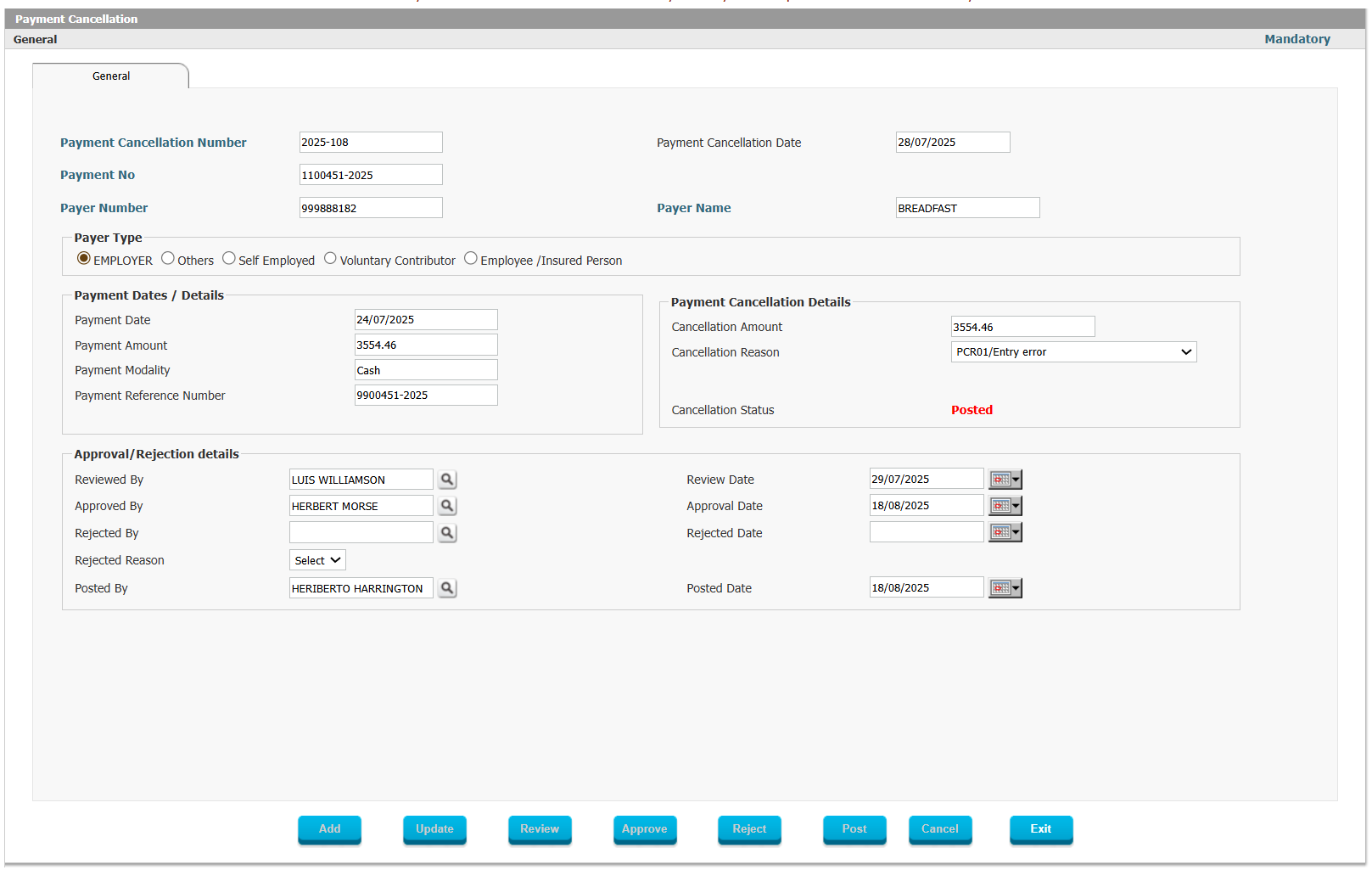Open lookup search next to Approved By
This screenshot has width=1372, height=870.
tap(447, 506)
